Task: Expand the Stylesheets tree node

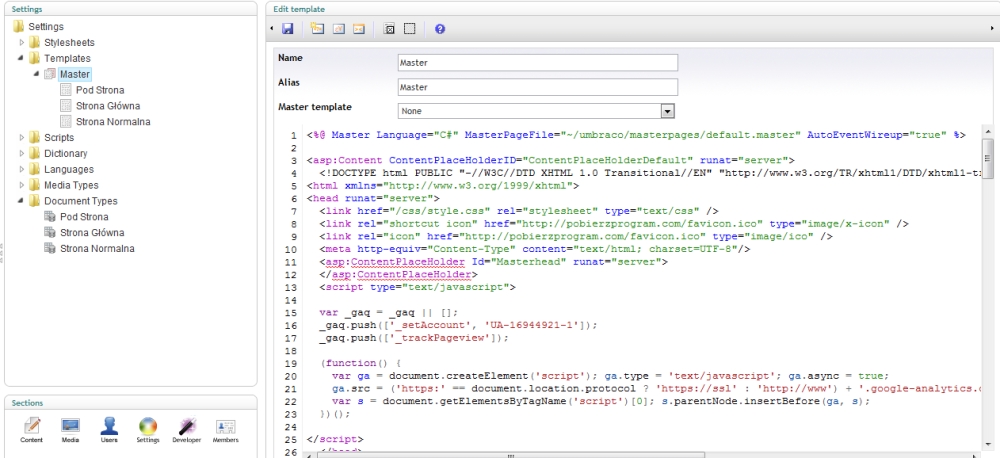Action: point(21,42)
